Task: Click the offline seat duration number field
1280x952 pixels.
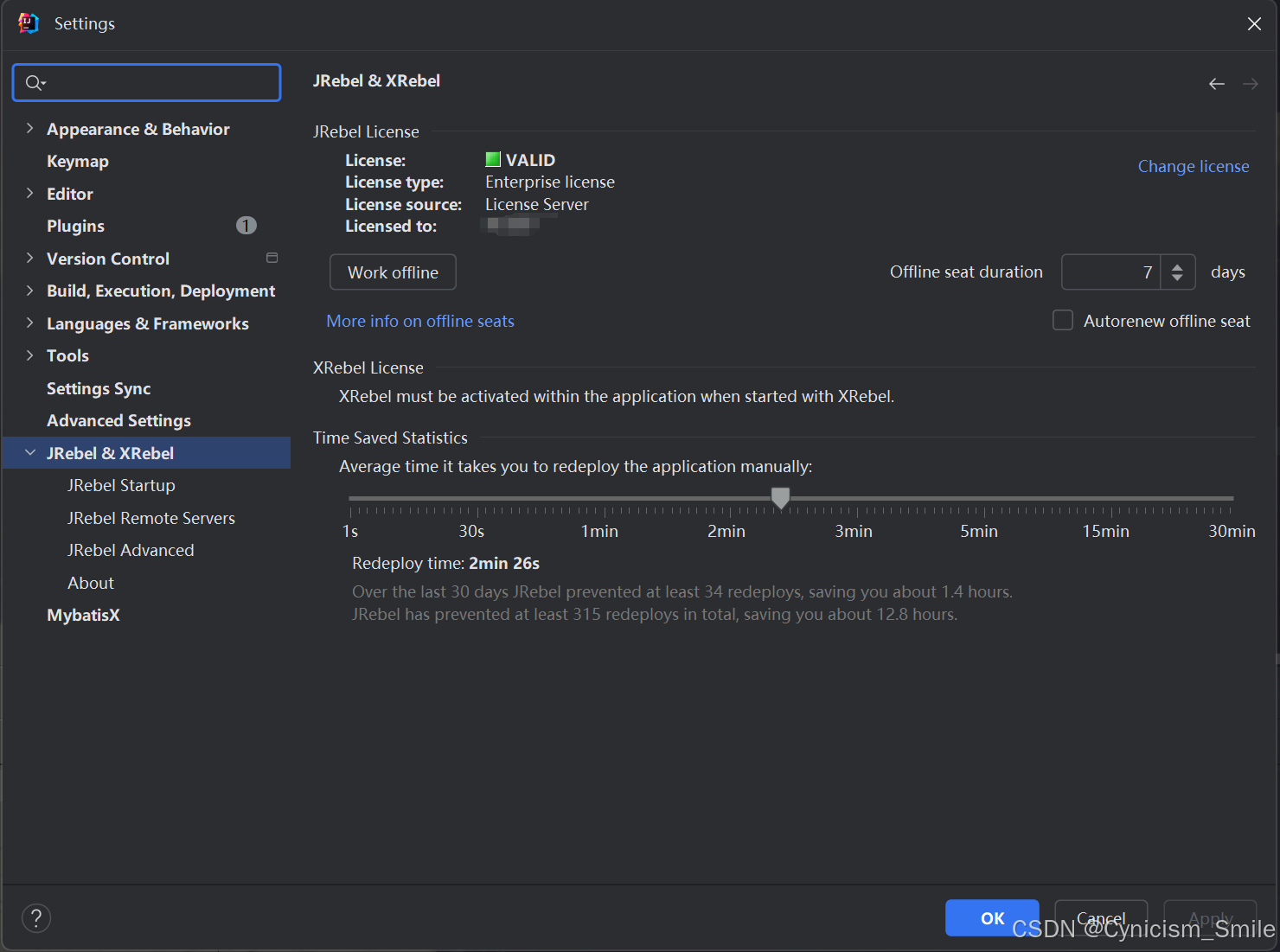Action: [1111, 272]
